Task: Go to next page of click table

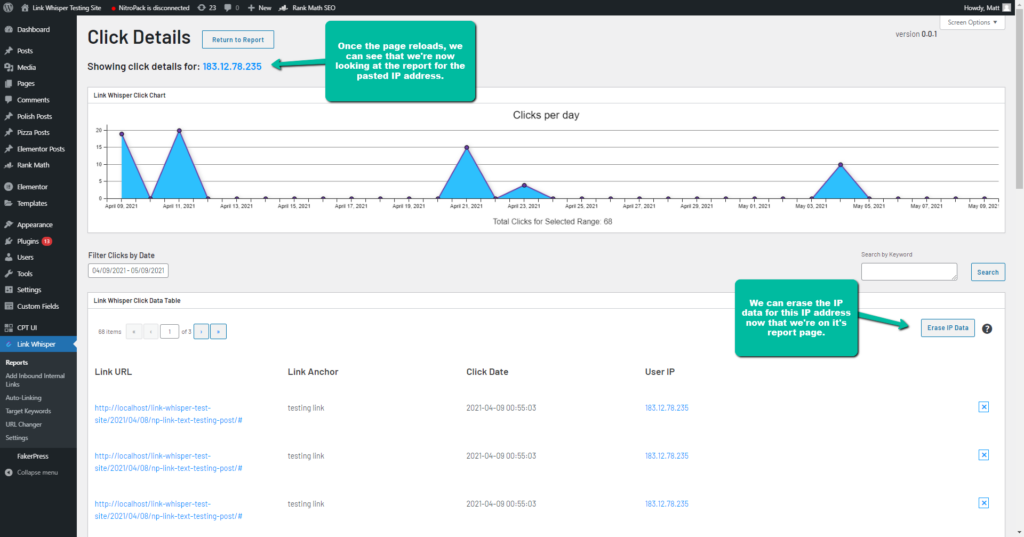Action: (201, 331)
